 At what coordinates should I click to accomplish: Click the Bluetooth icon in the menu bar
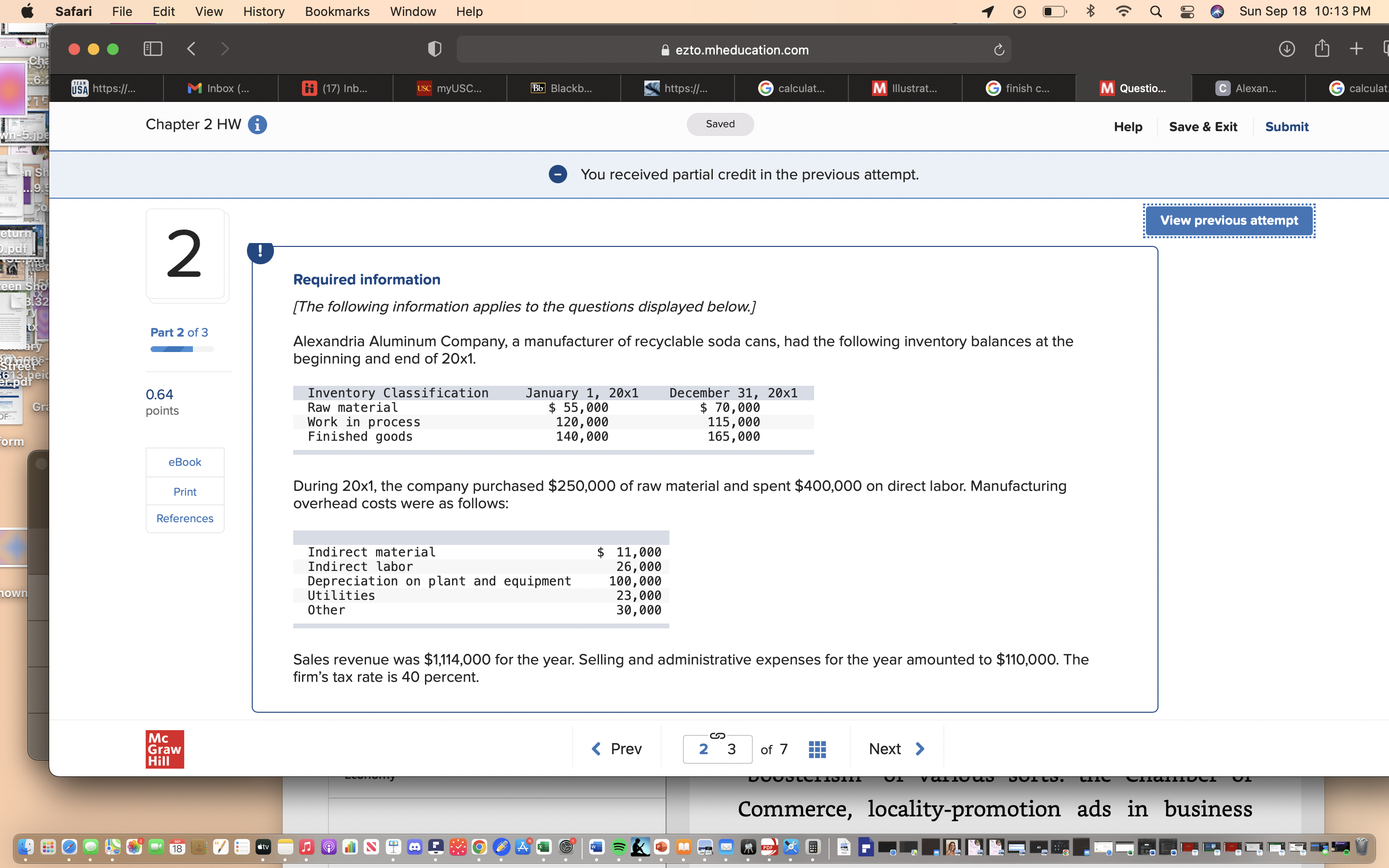(x=1090, y=11)
